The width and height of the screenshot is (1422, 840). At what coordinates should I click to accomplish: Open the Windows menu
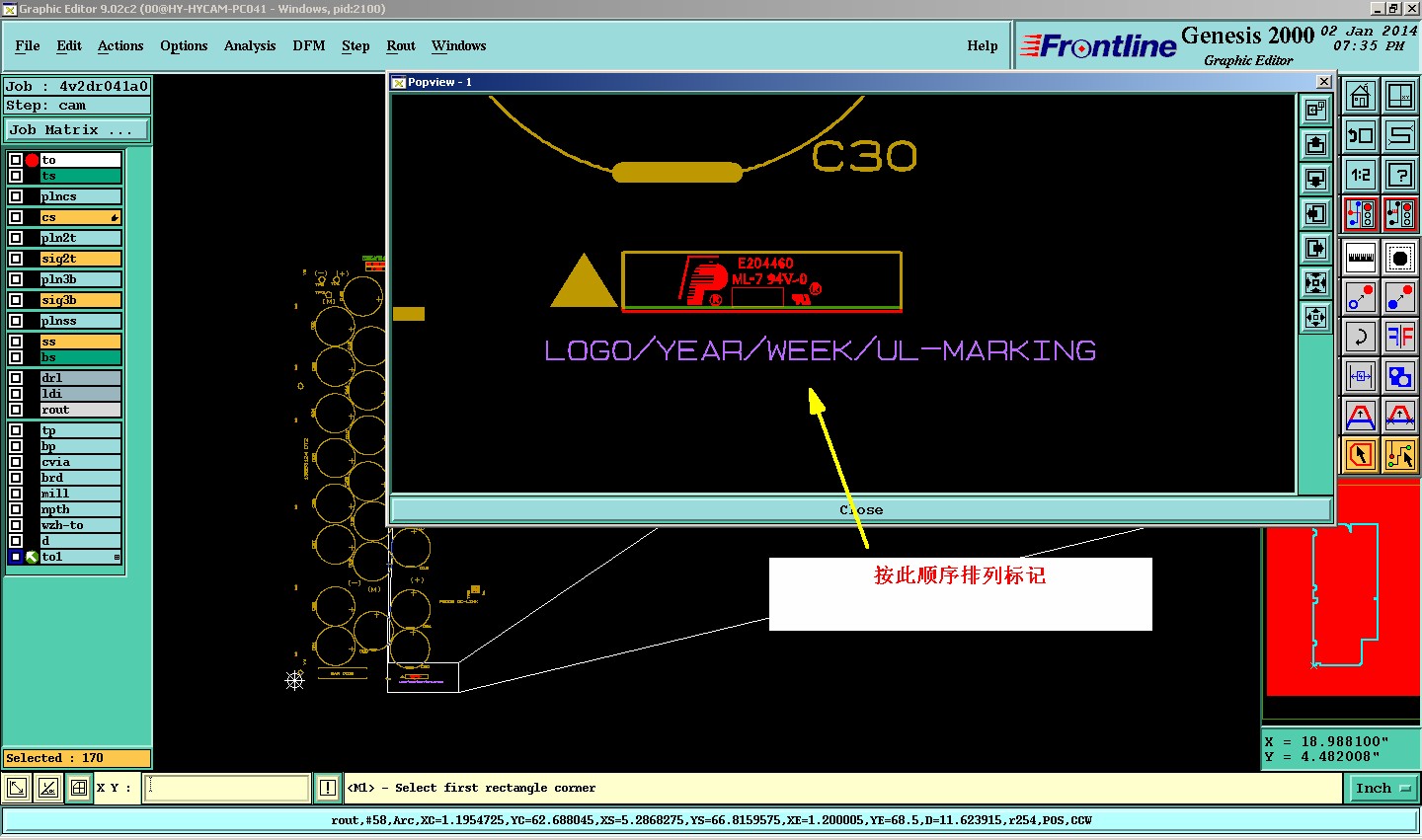[x=459, y=45]
